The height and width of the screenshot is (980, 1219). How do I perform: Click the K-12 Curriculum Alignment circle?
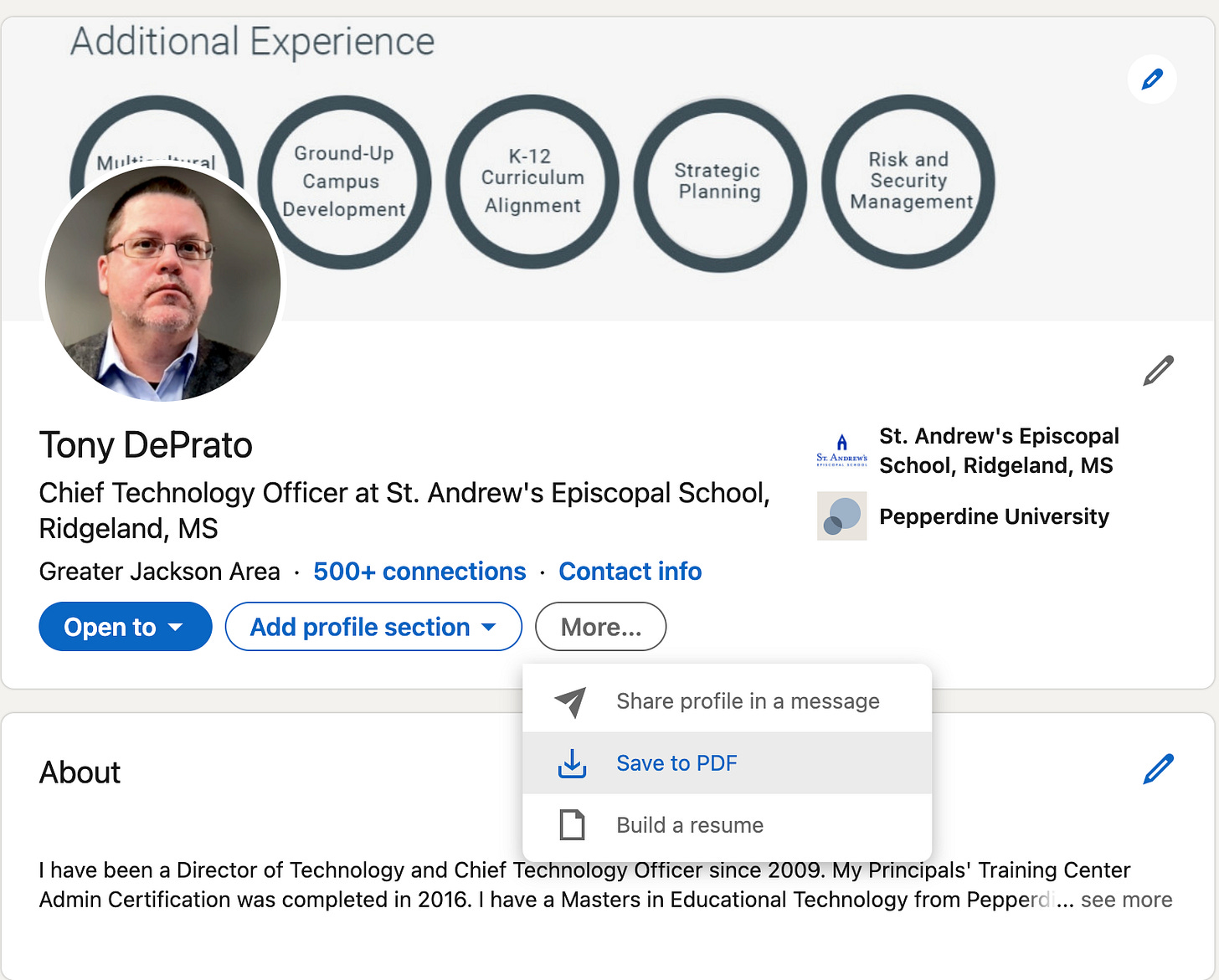(x=532, y=182)
